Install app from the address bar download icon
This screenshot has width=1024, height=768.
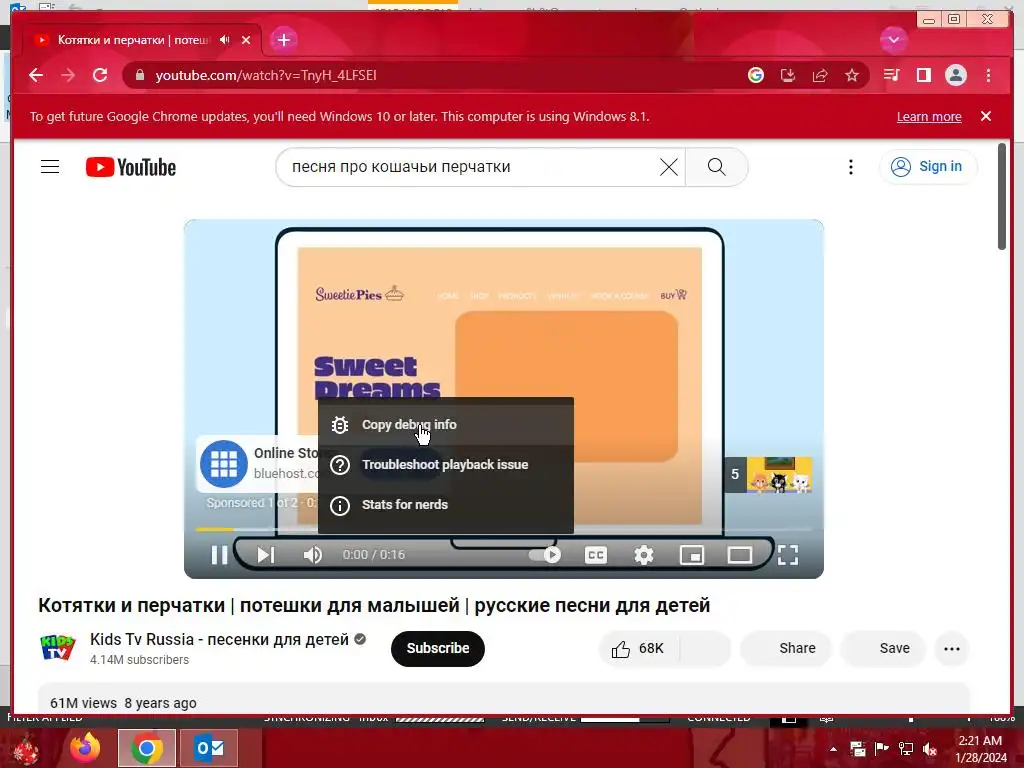point(788,75)
